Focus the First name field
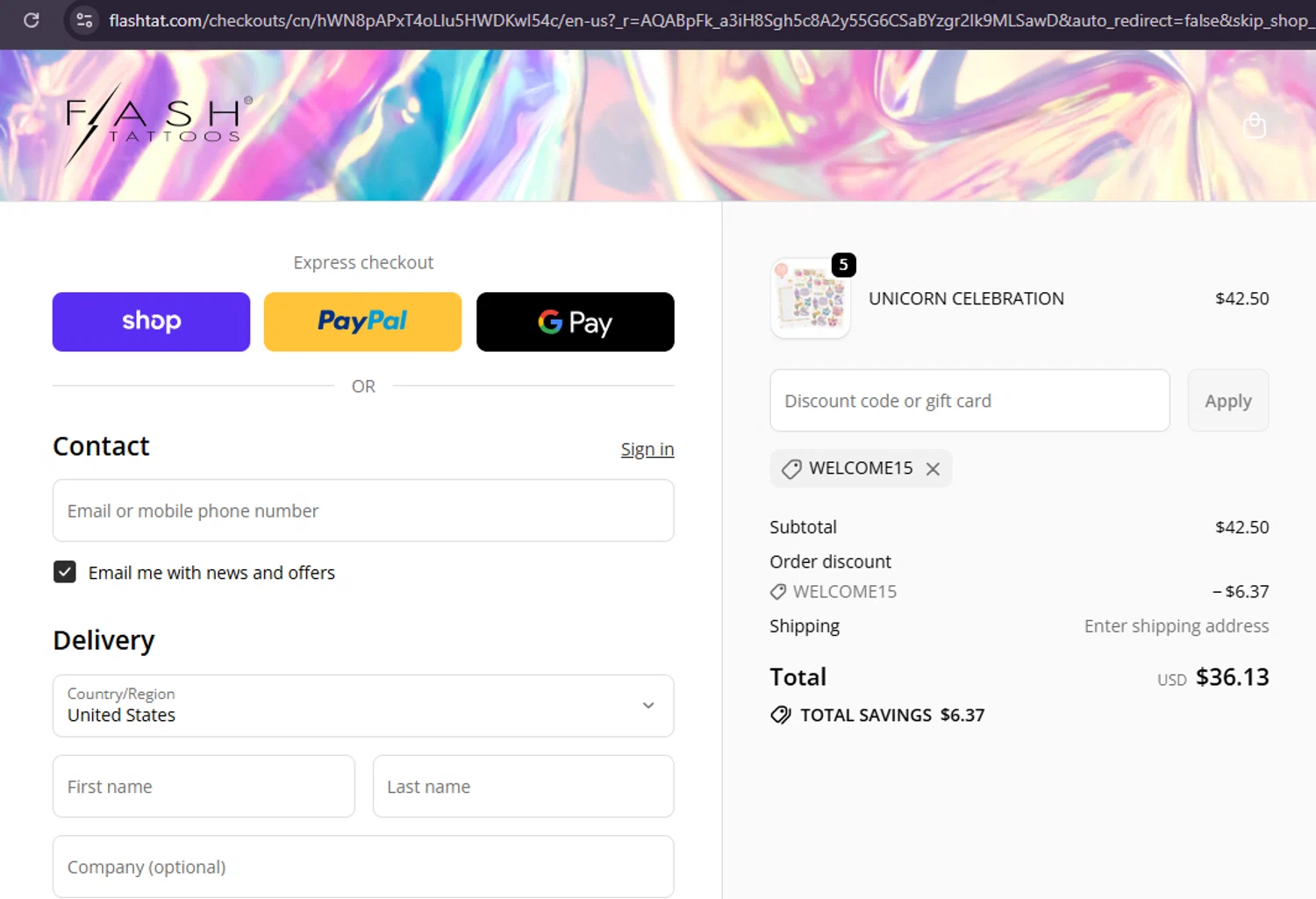The height and width of the screenshot is (899, 1316). [x=204, y=787]
